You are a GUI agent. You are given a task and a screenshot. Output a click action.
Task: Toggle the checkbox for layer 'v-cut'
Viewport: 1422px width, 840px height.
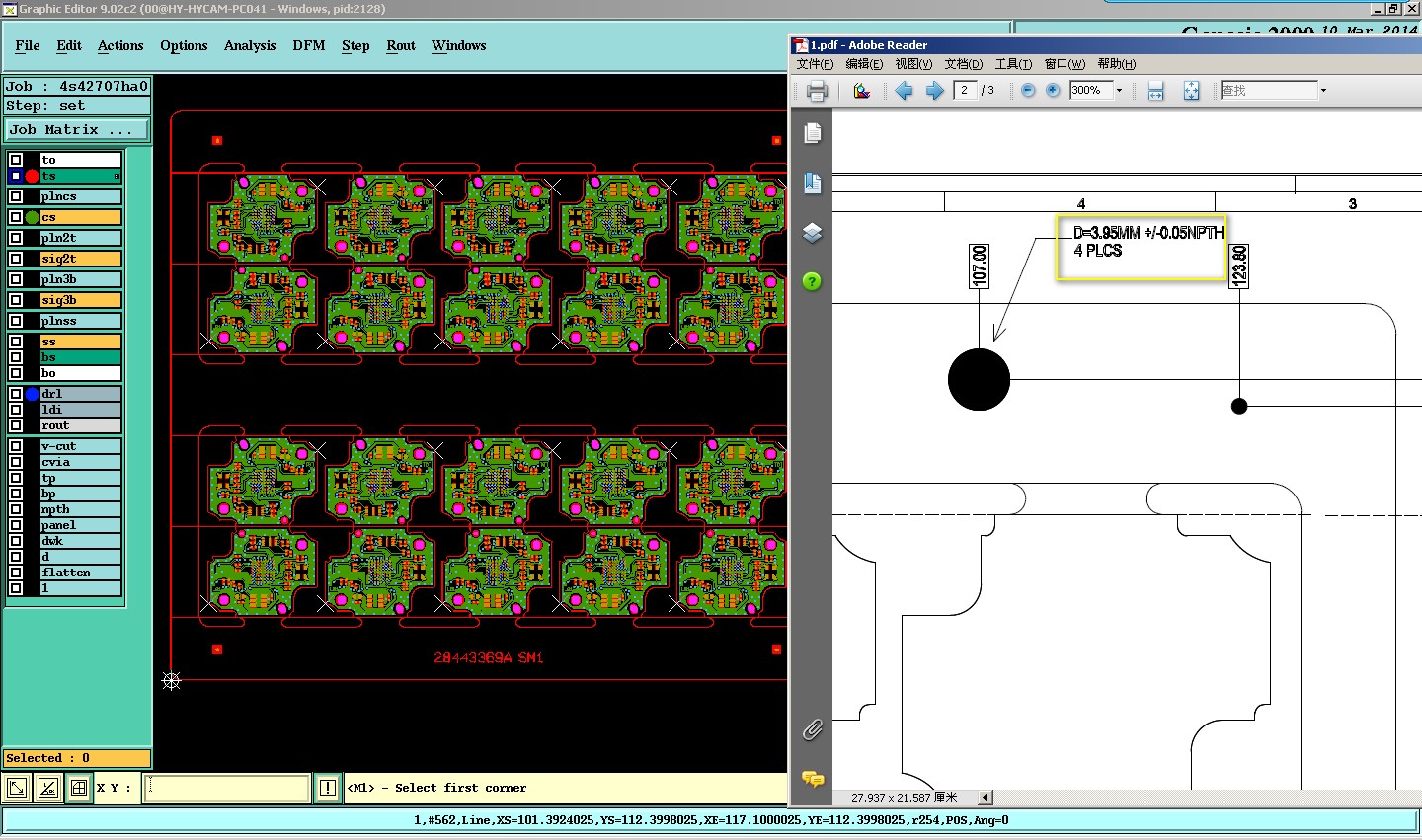[x=16, y=446]
